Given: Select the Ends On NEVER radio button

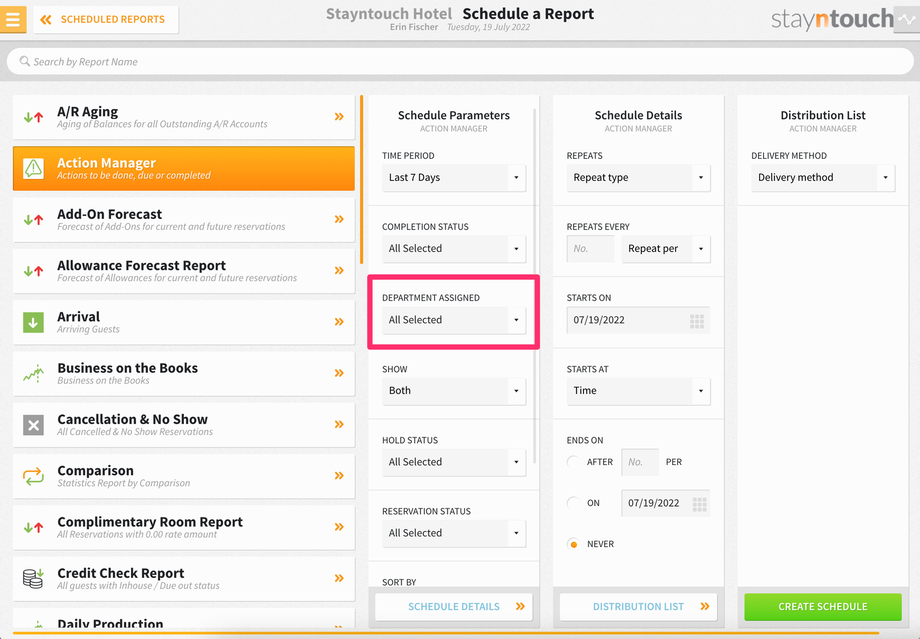Looking at the screenshot, I should point(574,544).
